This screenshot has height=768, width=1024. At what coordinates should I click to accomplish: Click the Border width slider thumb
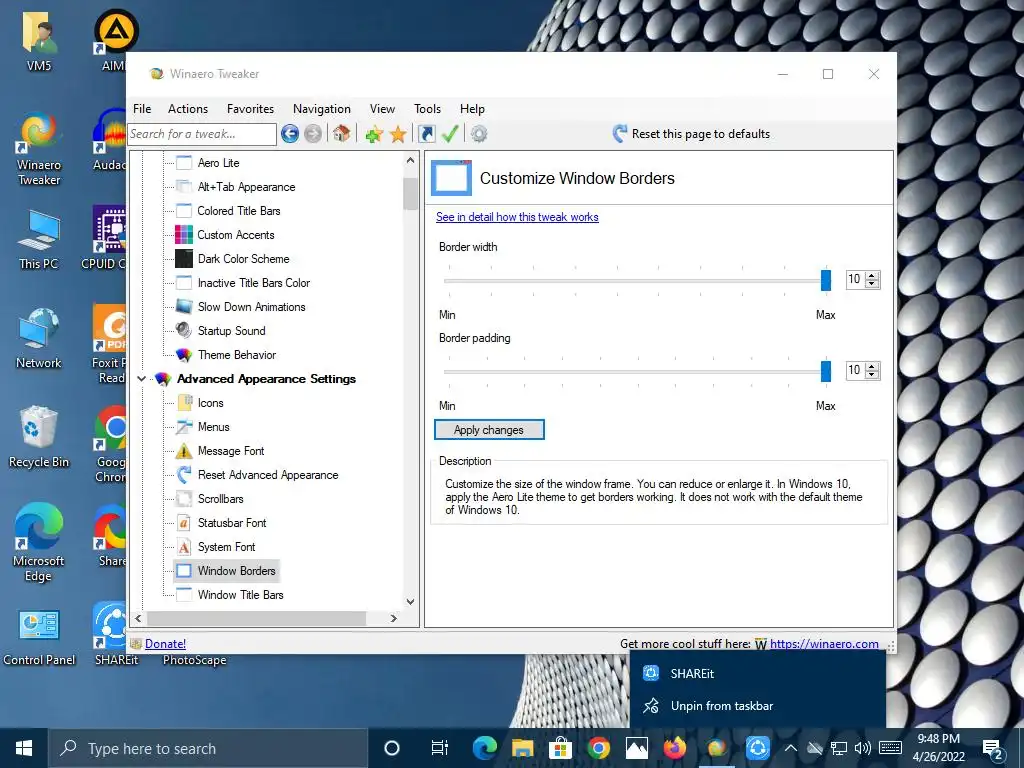coord(825,280)
